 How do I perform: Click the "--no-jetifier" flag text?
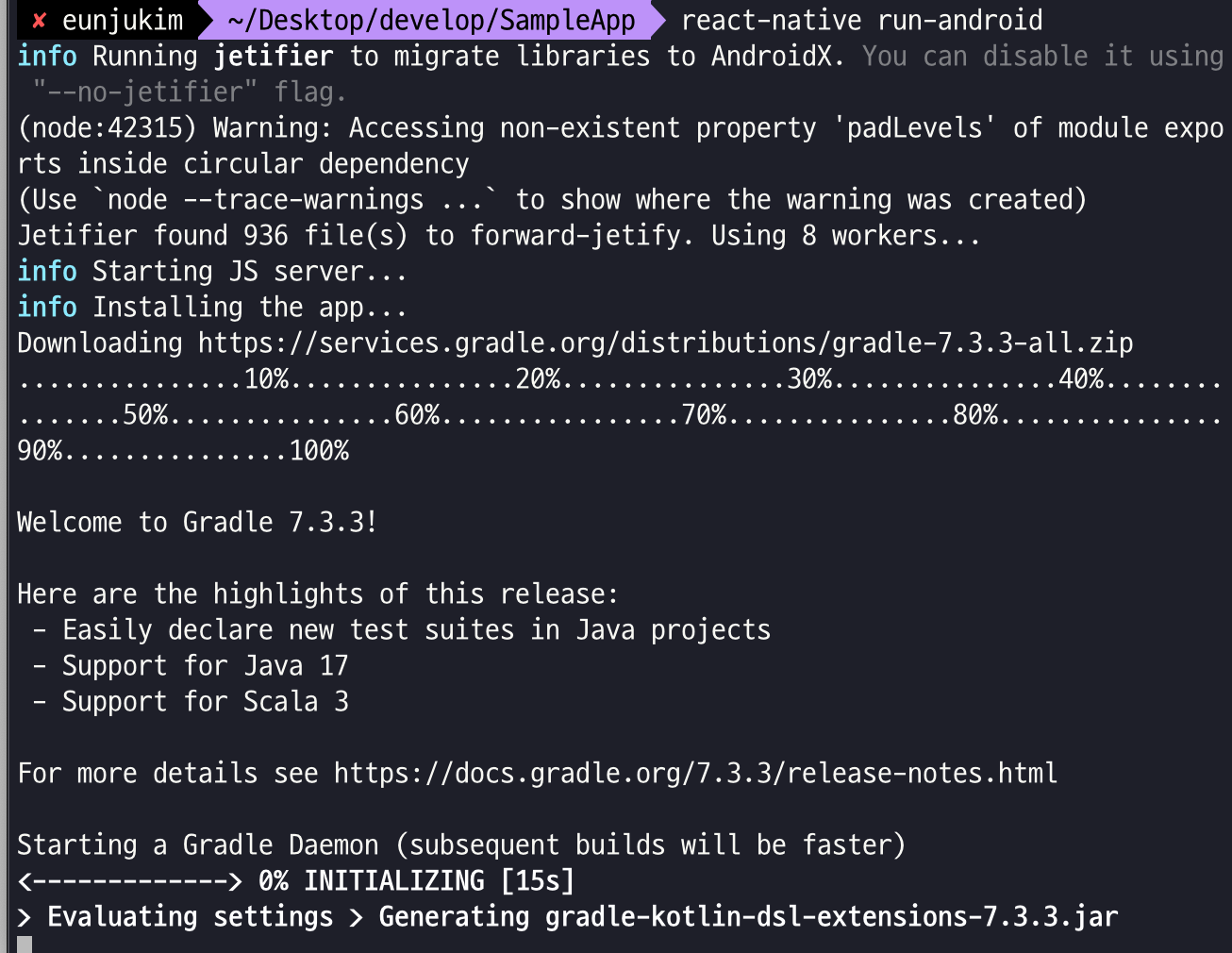tap(145, 92)
